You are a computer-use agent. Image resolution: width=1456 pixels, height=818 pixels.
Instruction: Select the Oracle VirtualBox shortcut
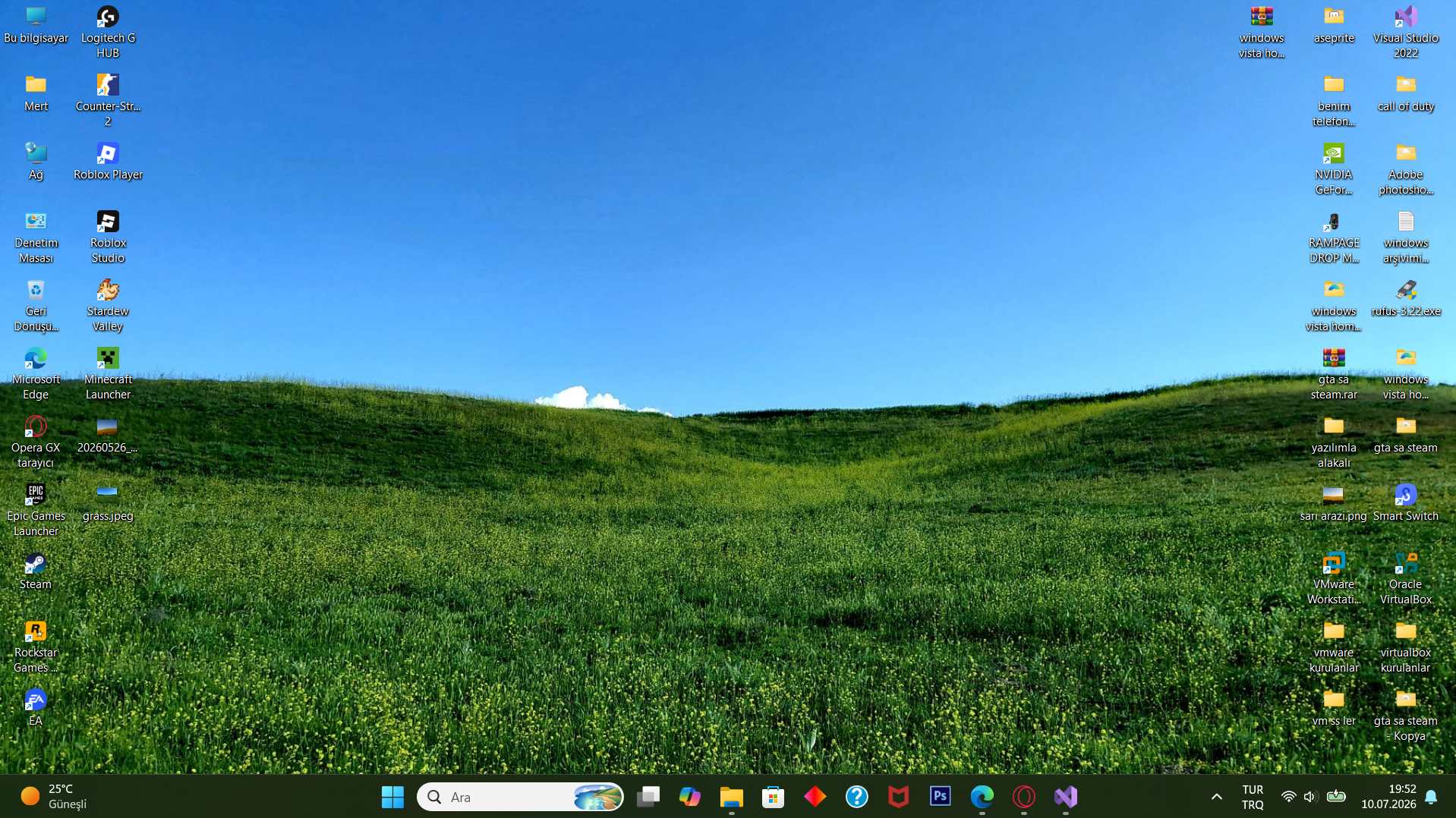pyautogui.click(x=1406, y=579)
